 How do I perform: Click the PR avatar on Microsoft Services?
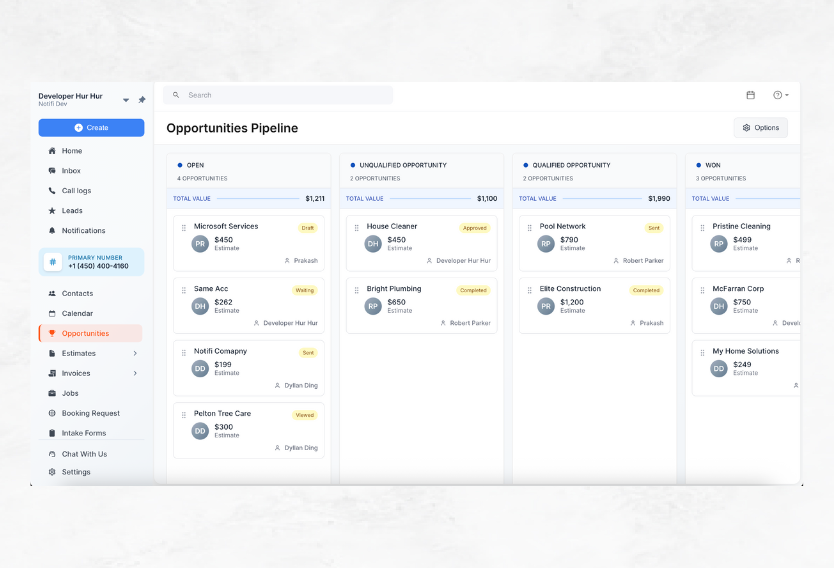(x=200, y=244)
